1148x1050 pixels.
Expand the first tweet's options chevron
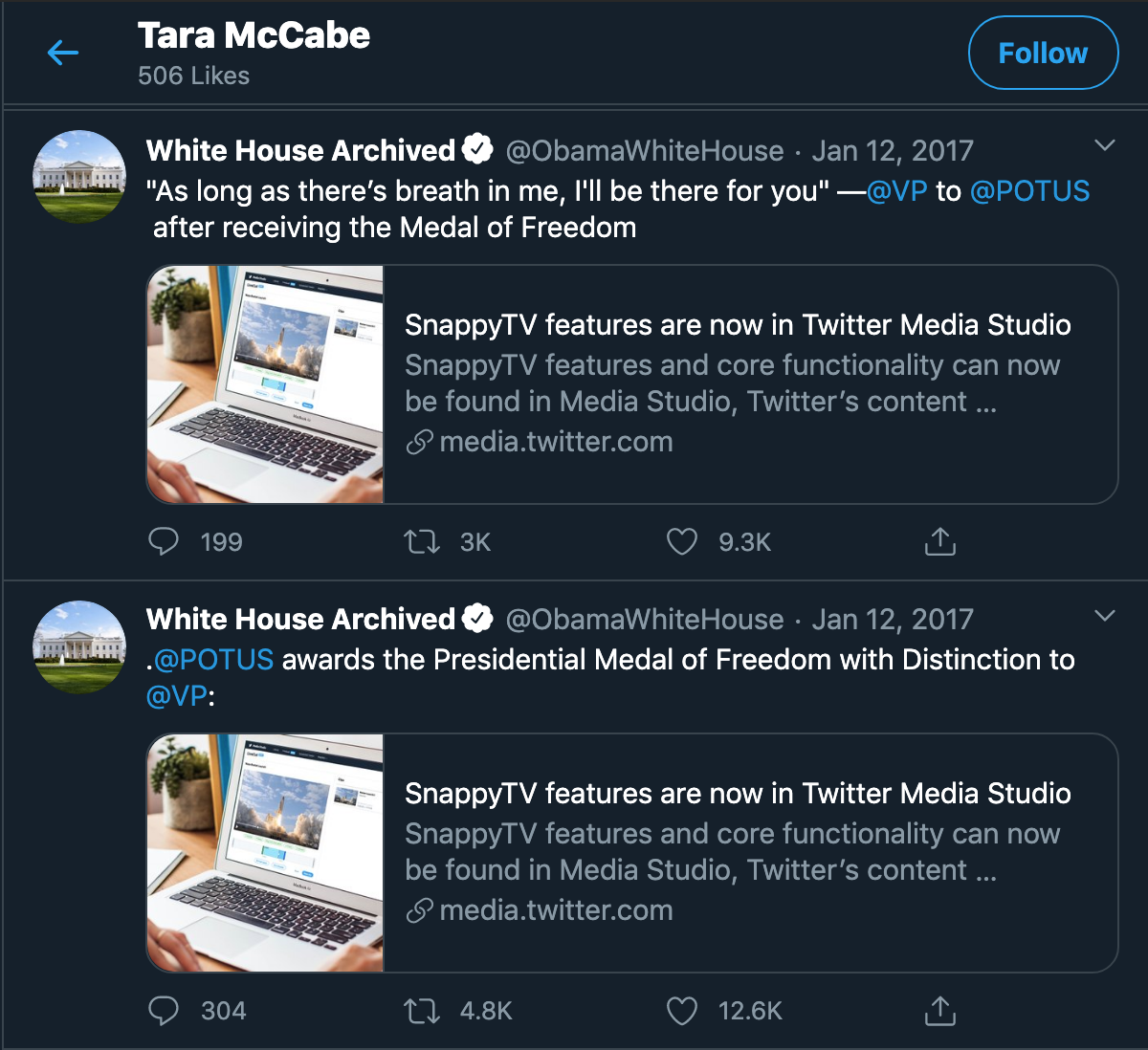tap(1105, 145)
